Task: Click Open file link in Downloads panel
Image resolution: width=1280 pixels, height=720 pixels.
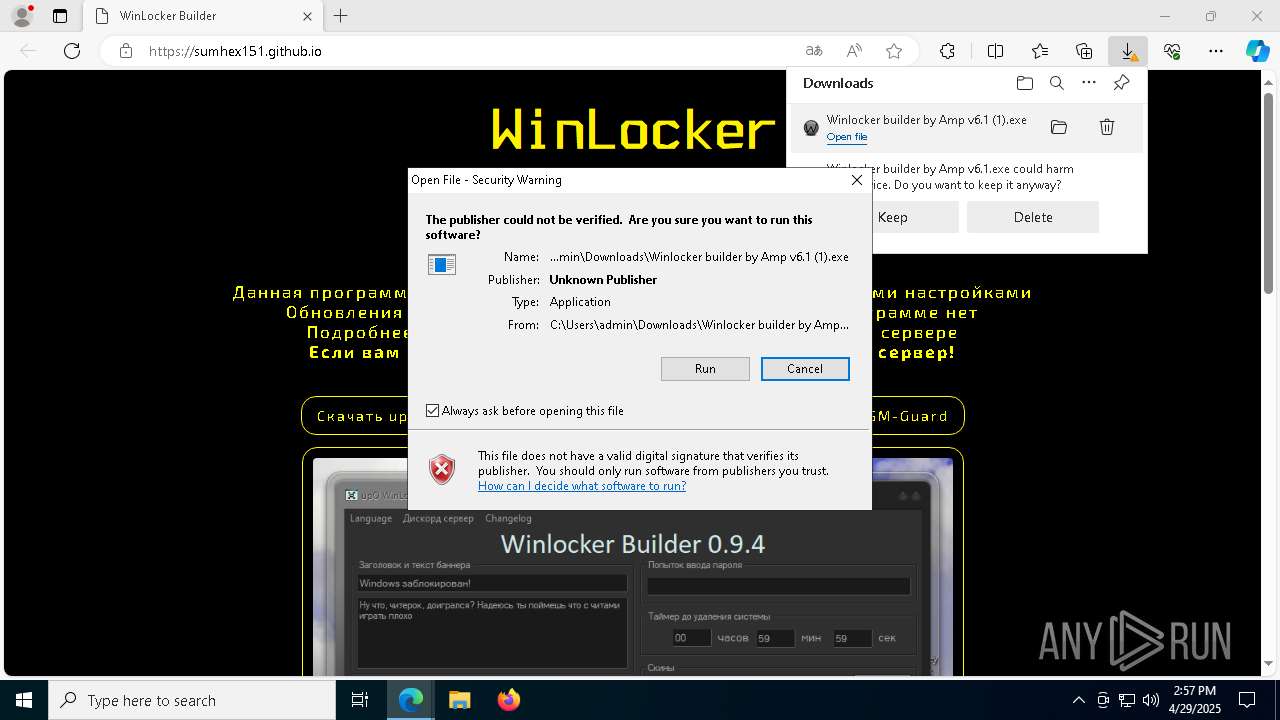Action: pyautogui.click(x=847, y=137)
